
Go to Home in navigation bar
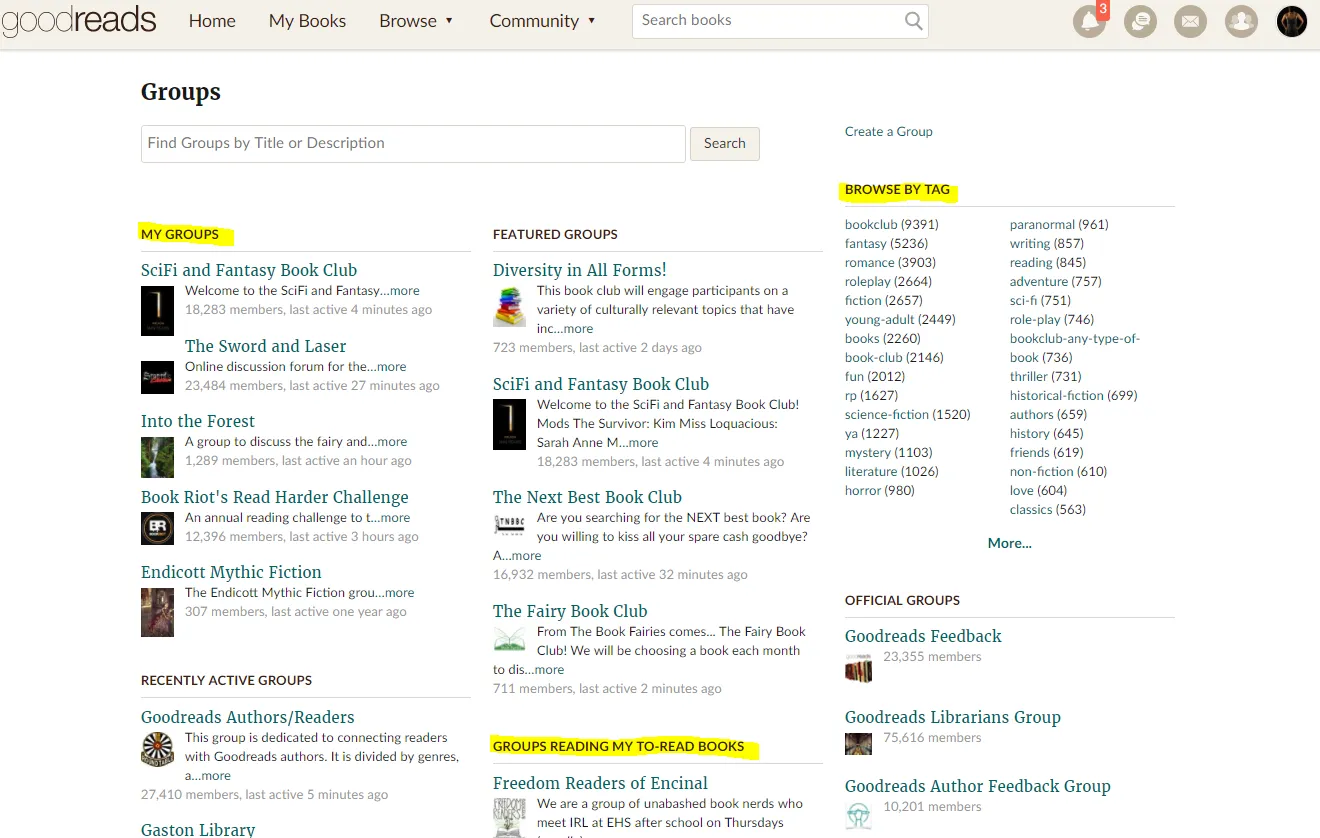pyautogui.click(x=212, y=21)
